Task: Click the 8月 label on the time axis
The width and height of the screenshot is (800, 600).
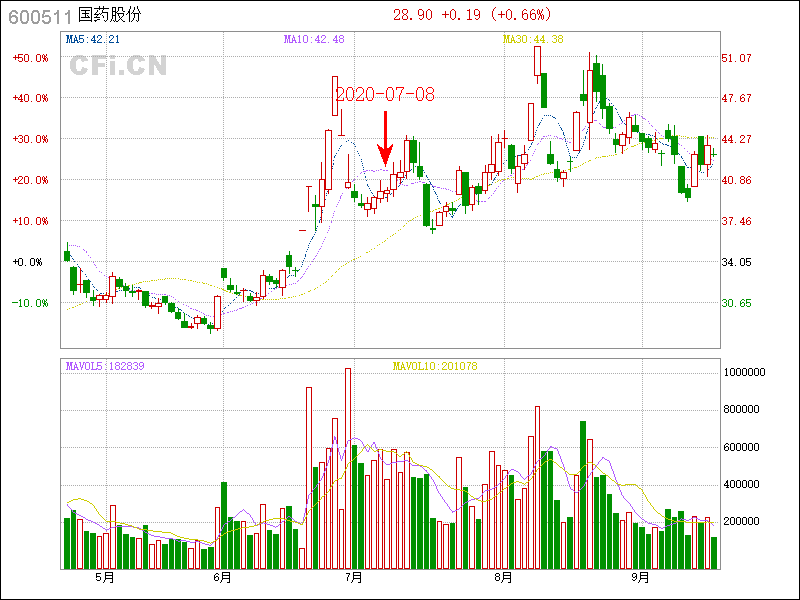Action: point(503,578)
